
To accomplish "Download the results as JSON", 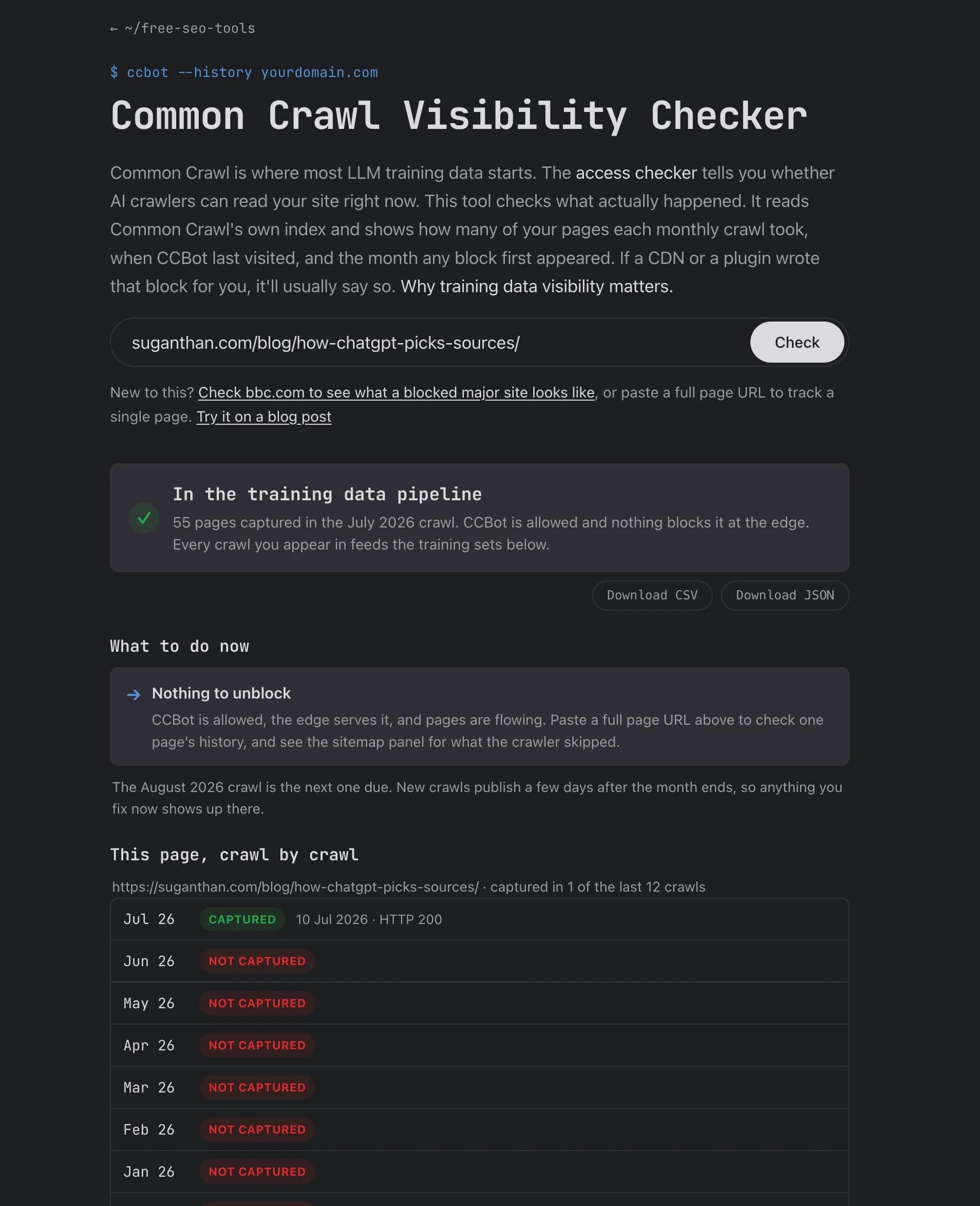I will click(785, 595).
